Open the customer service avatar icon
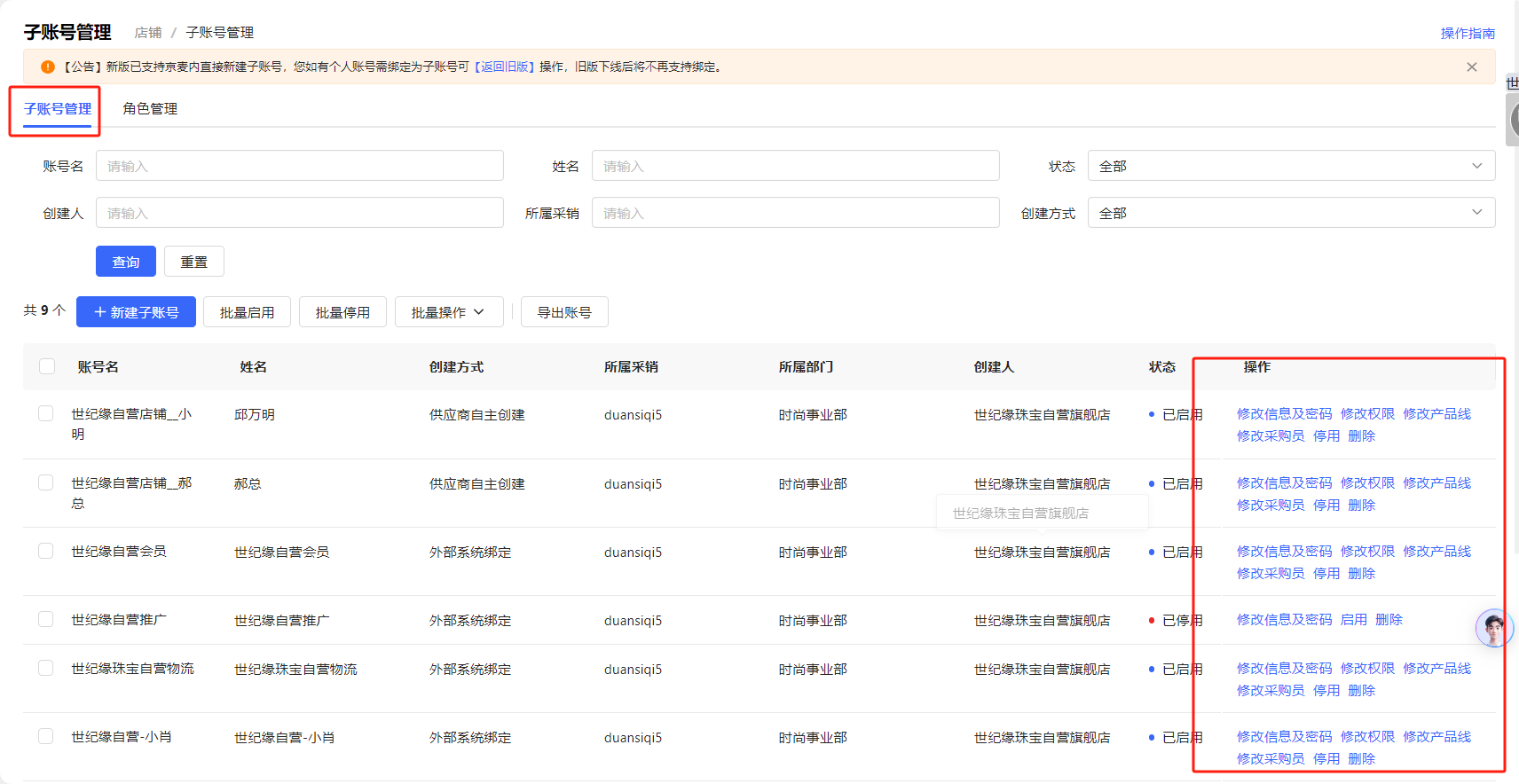 (1493, 629)
